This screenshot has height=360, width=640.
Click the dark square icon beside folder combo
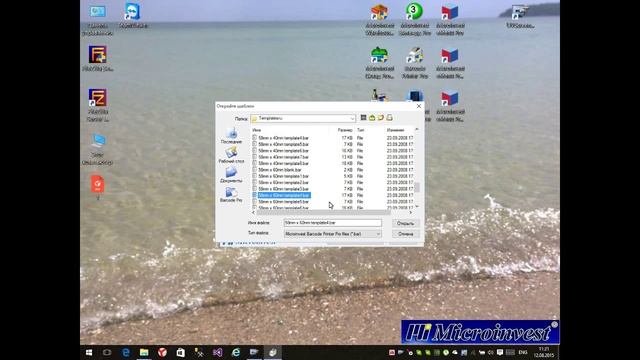pyautogui.click(x=363, y=118)
